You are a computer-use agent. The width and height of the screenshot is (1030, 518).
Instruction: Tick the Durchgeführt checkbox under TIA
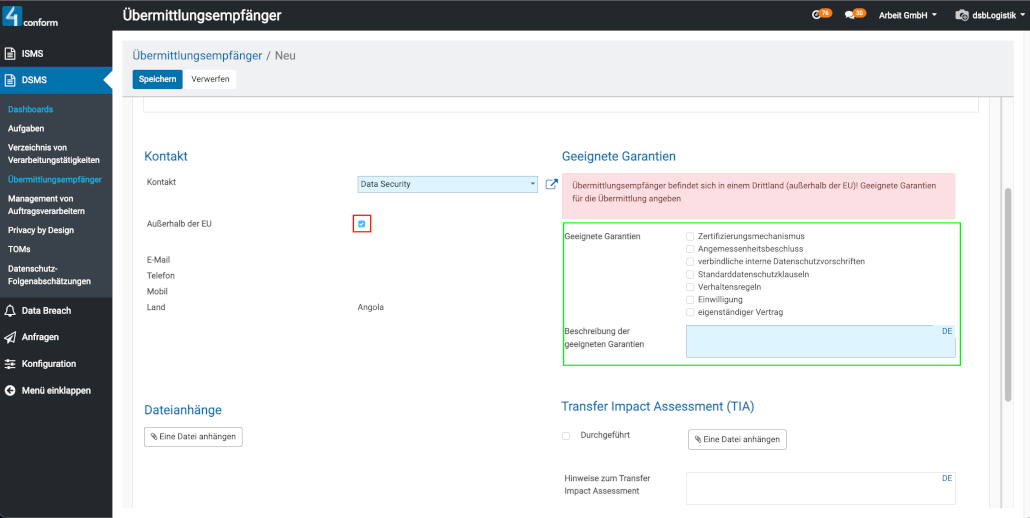click(x=566, y=436)
